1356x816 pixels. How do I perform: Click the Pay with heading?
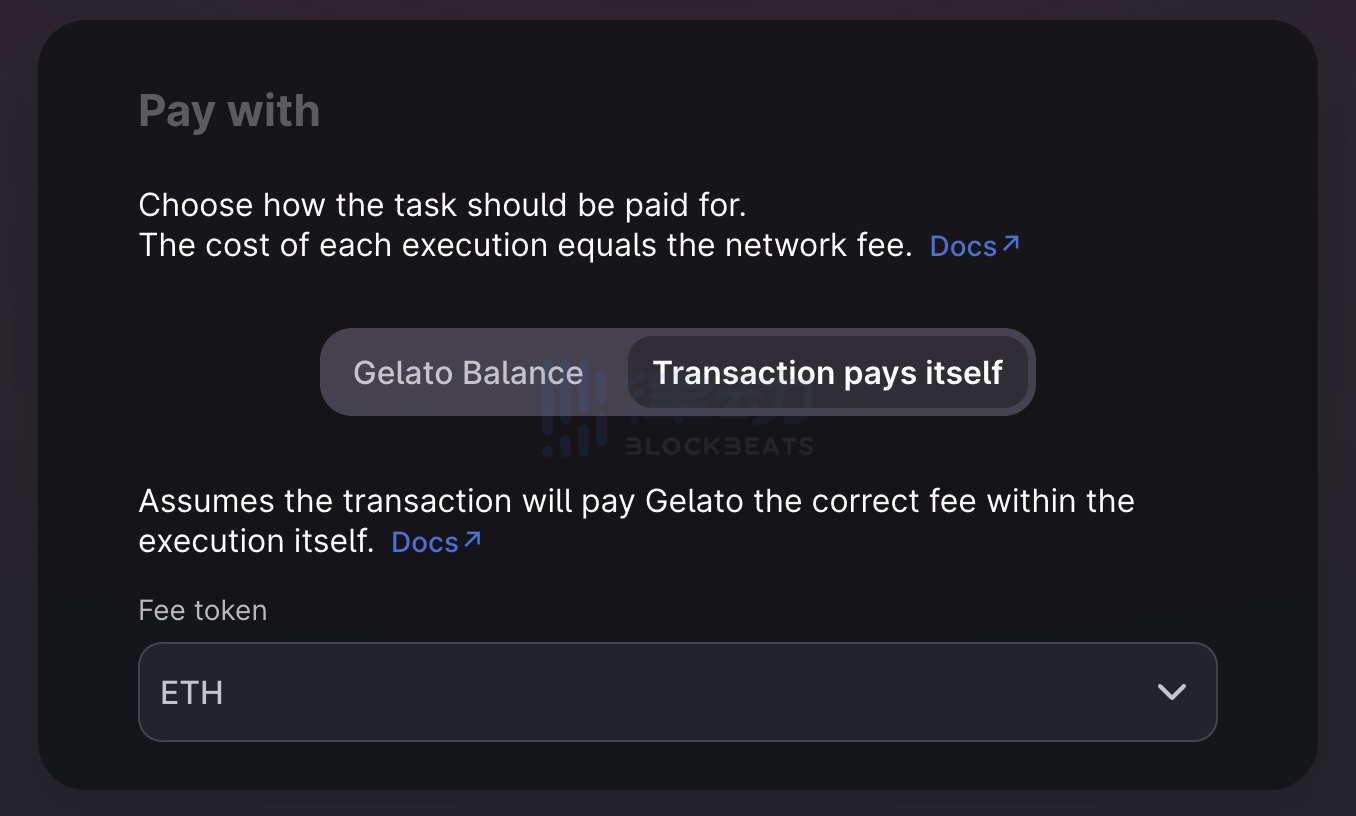[229, 110]
